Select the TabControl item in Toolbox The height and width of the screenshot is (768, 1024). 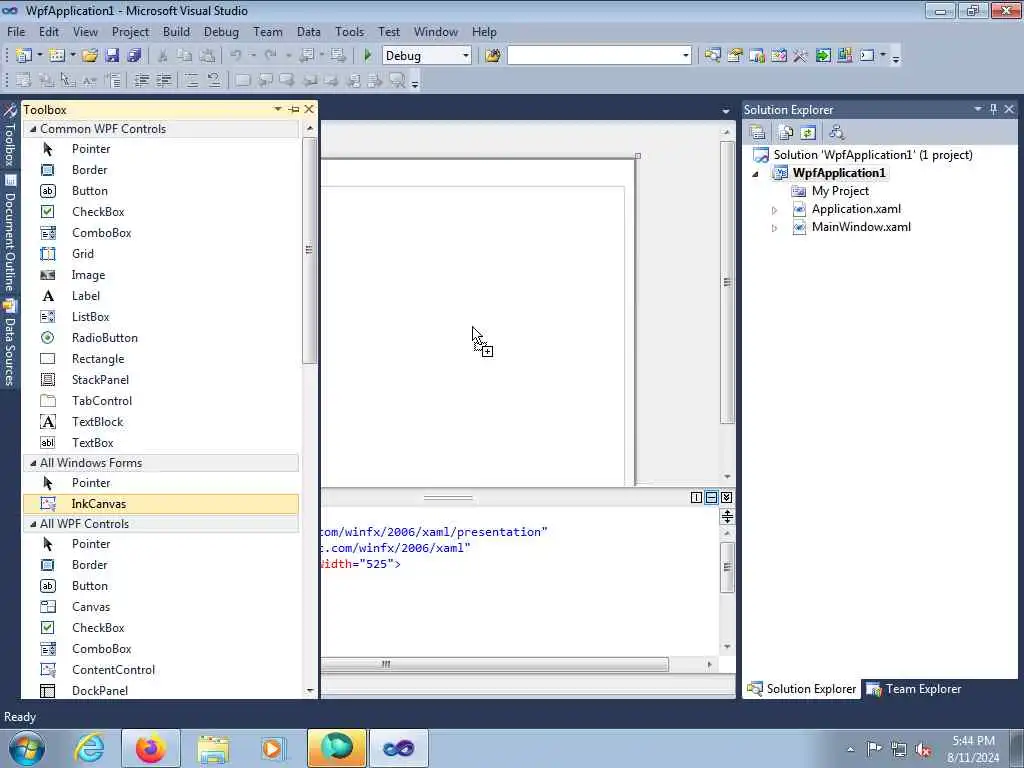point(161,400)
